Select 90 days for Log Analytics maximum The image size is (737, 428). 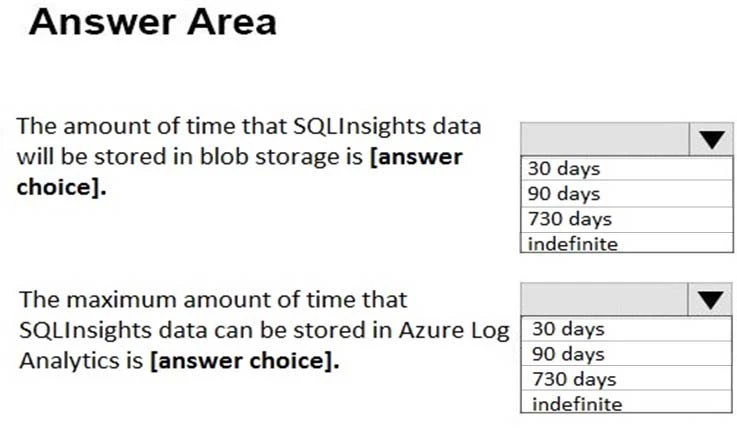tap(568, 353)
